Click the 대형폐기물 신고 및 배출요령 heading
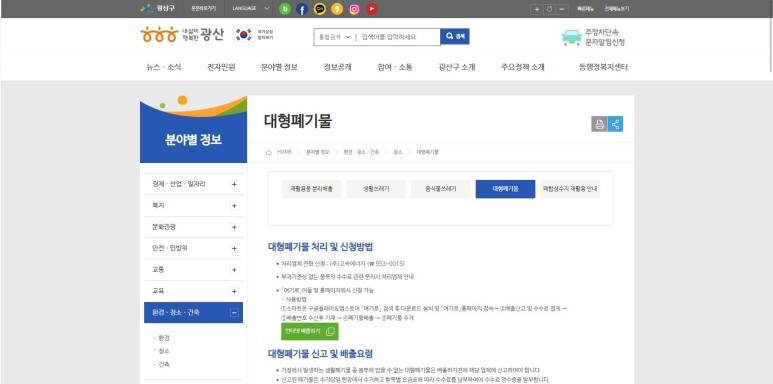 320,353
